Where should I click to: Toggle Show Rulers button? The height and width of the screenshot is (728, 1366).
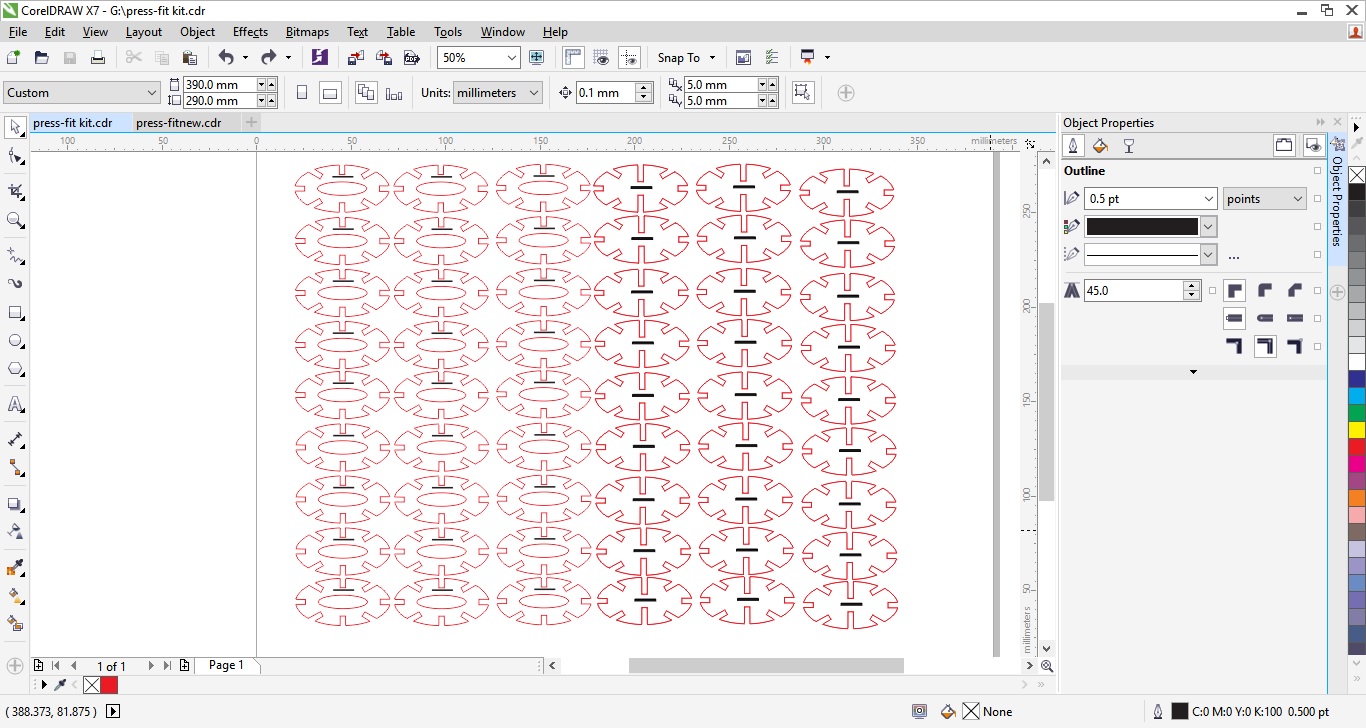tap(573, 58)
